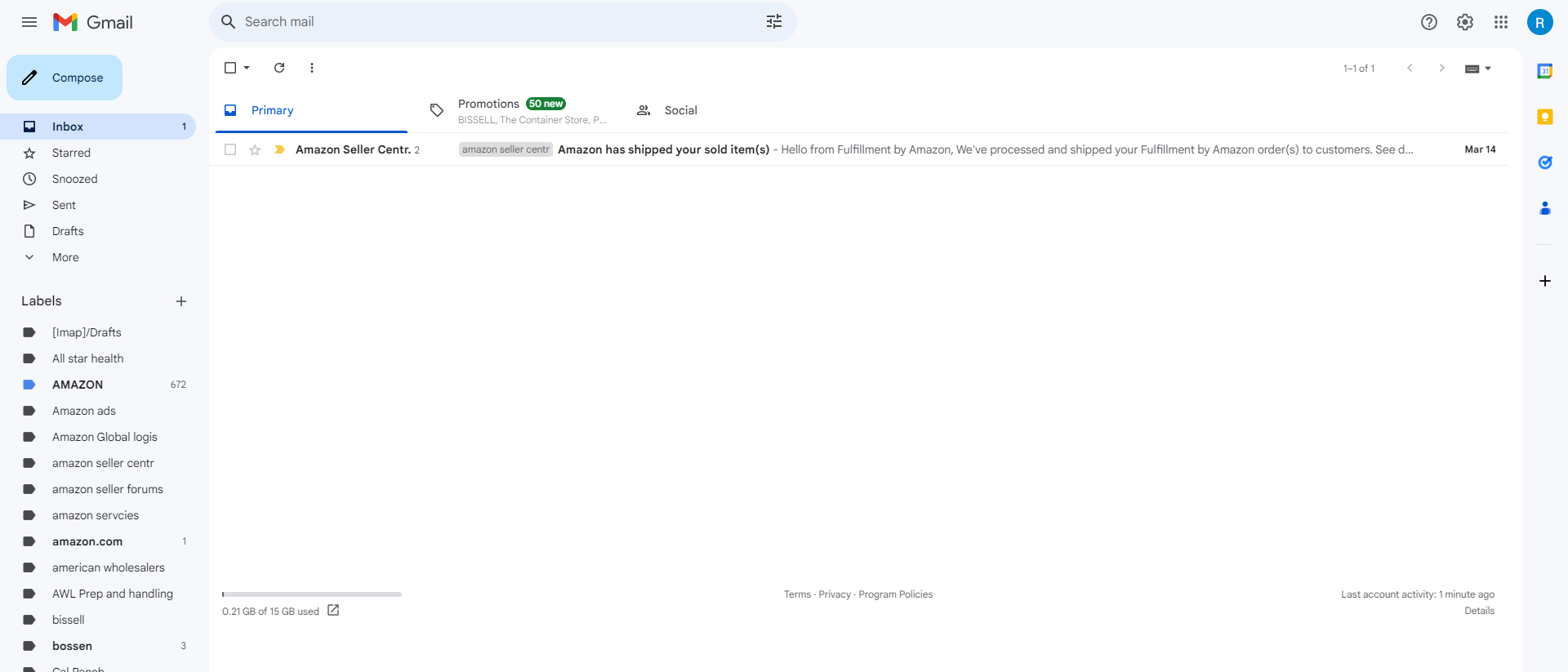This screenshot has height=672, width=1568.
Task: Click the 0.21 GB of 15 GB used text
Action: [x=270, y=612]
